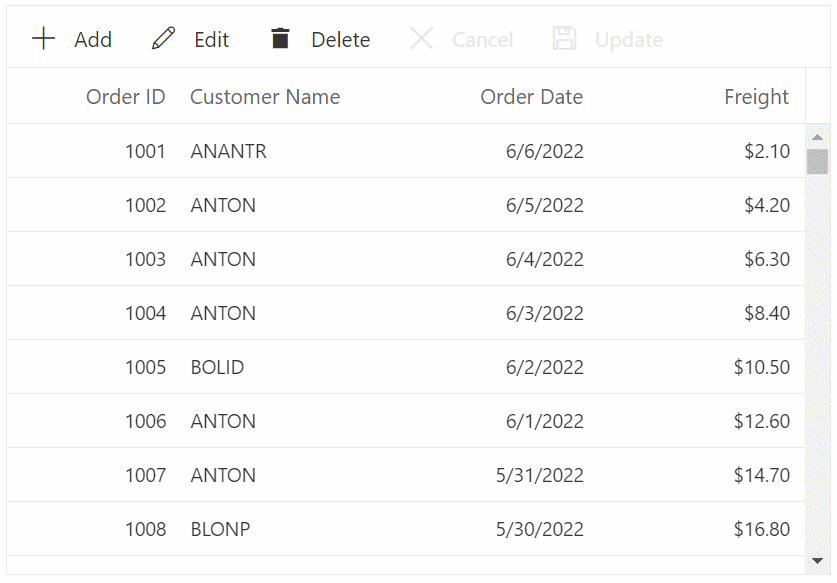Click the Cancel X icon
The image size is (837, 583).
point(422,39)
